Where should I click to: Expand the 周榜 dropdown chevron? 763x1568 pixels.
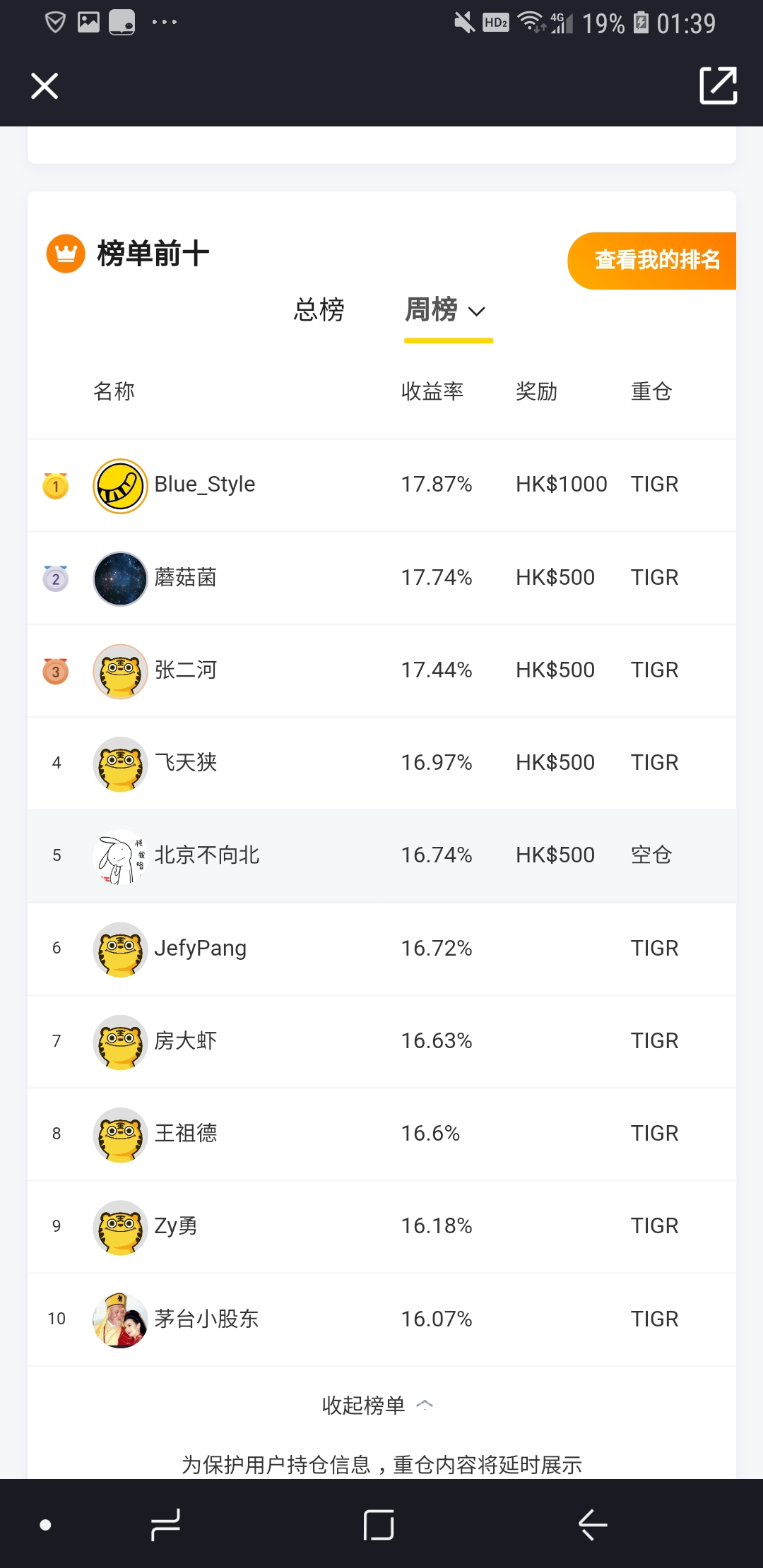pyautogui.click(x=477, y=311)
